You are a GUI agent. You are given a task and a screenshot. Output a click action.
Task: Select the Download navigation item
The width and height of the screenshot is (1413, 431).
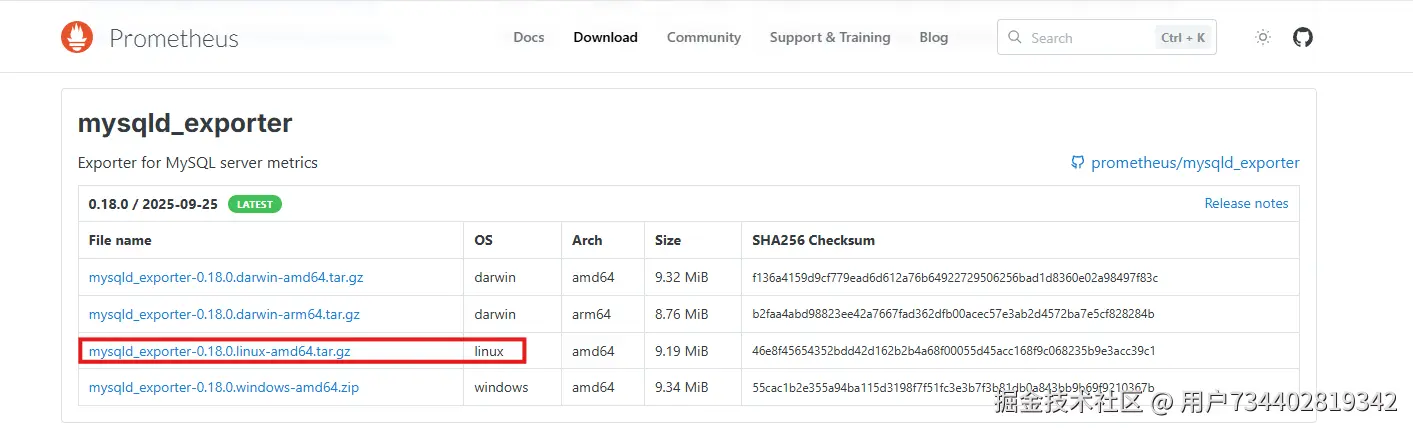605,38
